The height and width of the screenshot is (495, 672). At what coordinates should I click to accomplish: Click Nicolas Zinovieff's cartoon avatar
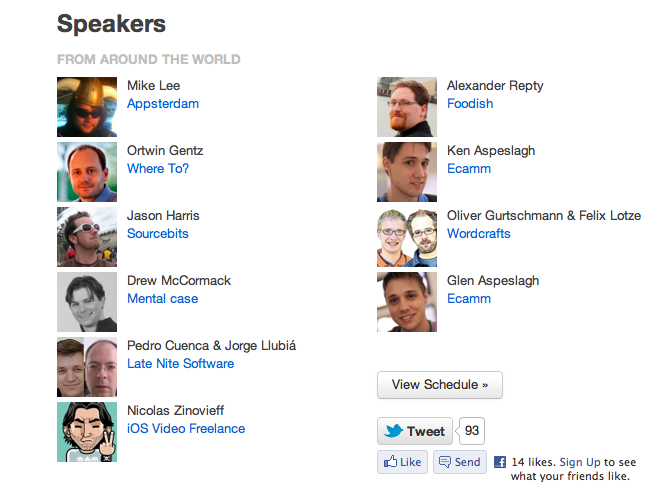click(x=87, y=432)
